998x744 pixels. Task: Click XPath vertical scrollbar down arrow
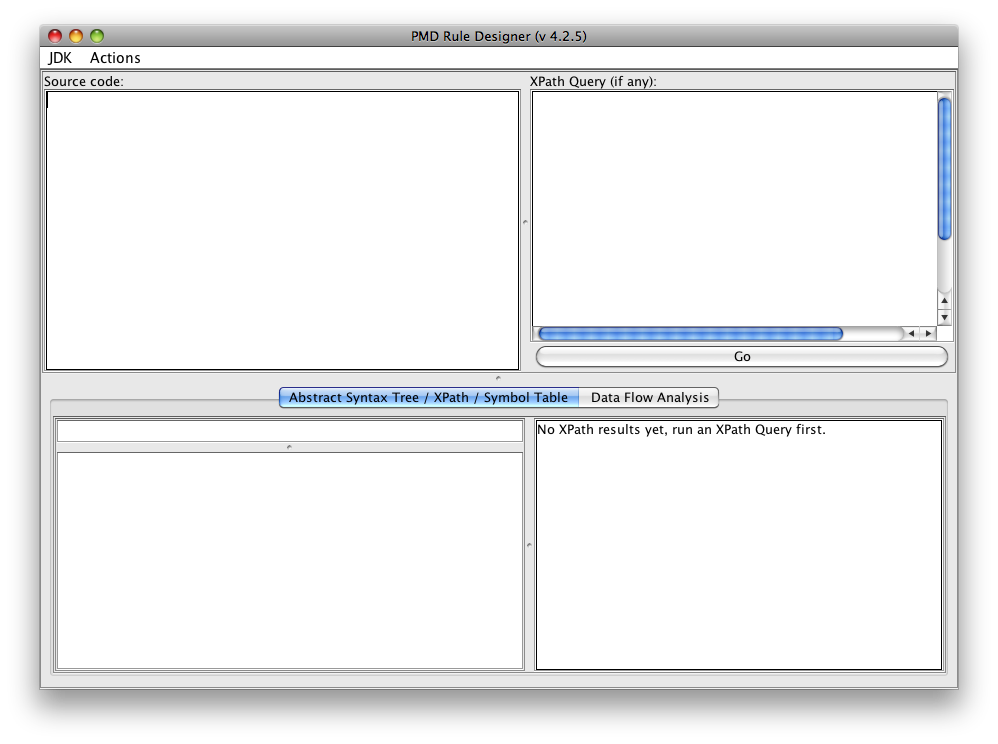(945, 317)
